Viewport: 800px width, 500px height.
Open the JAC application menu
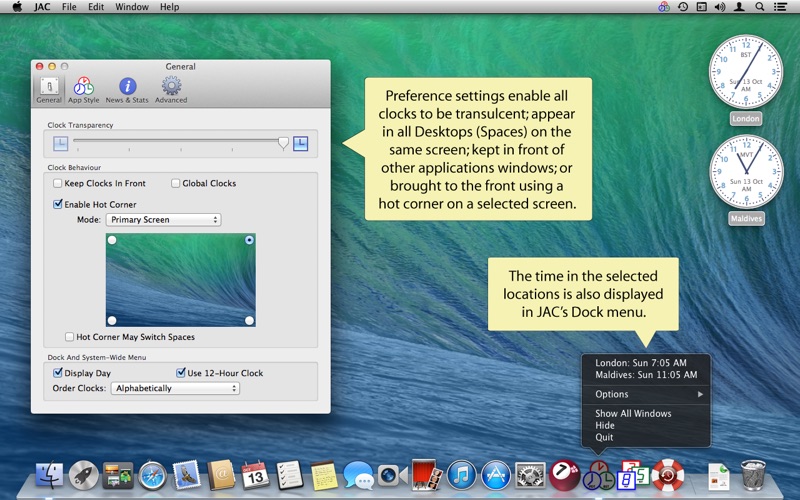[x=42, y=7]
